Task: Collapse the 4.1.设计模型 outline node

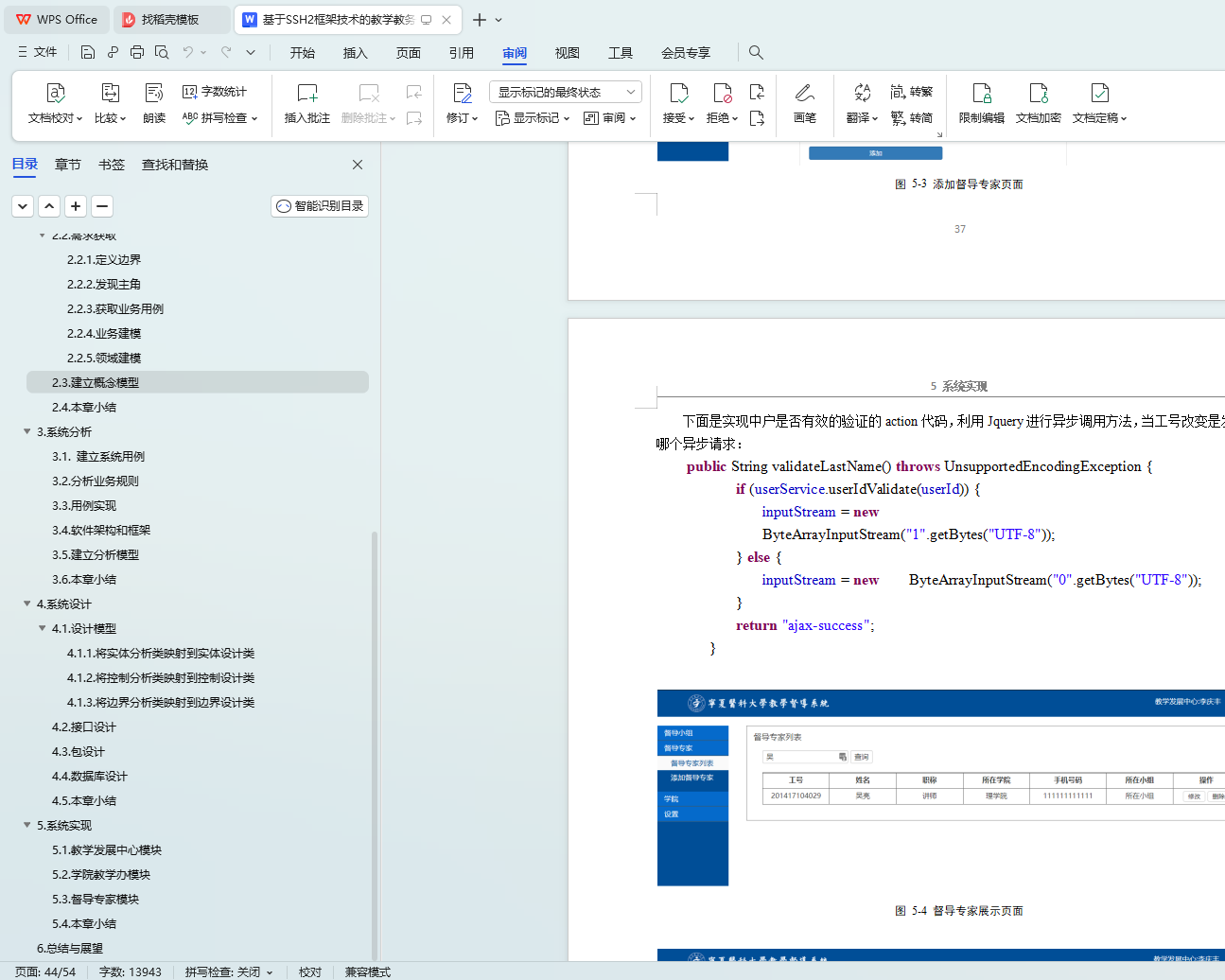Action: click(x=42, y=628)
